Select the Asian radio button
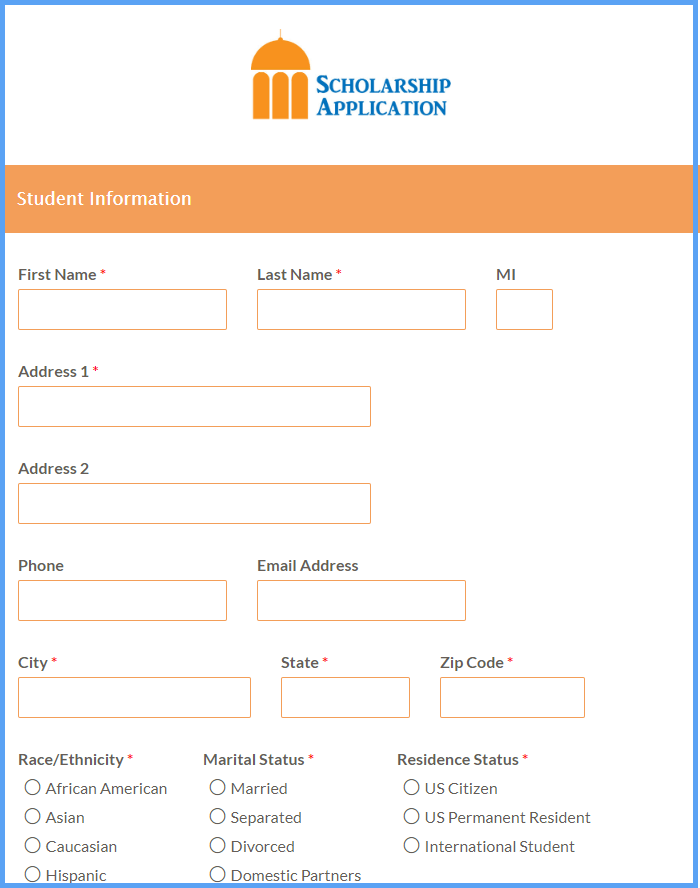The height and width of the screenshot is (888, 700). [33, 817]
